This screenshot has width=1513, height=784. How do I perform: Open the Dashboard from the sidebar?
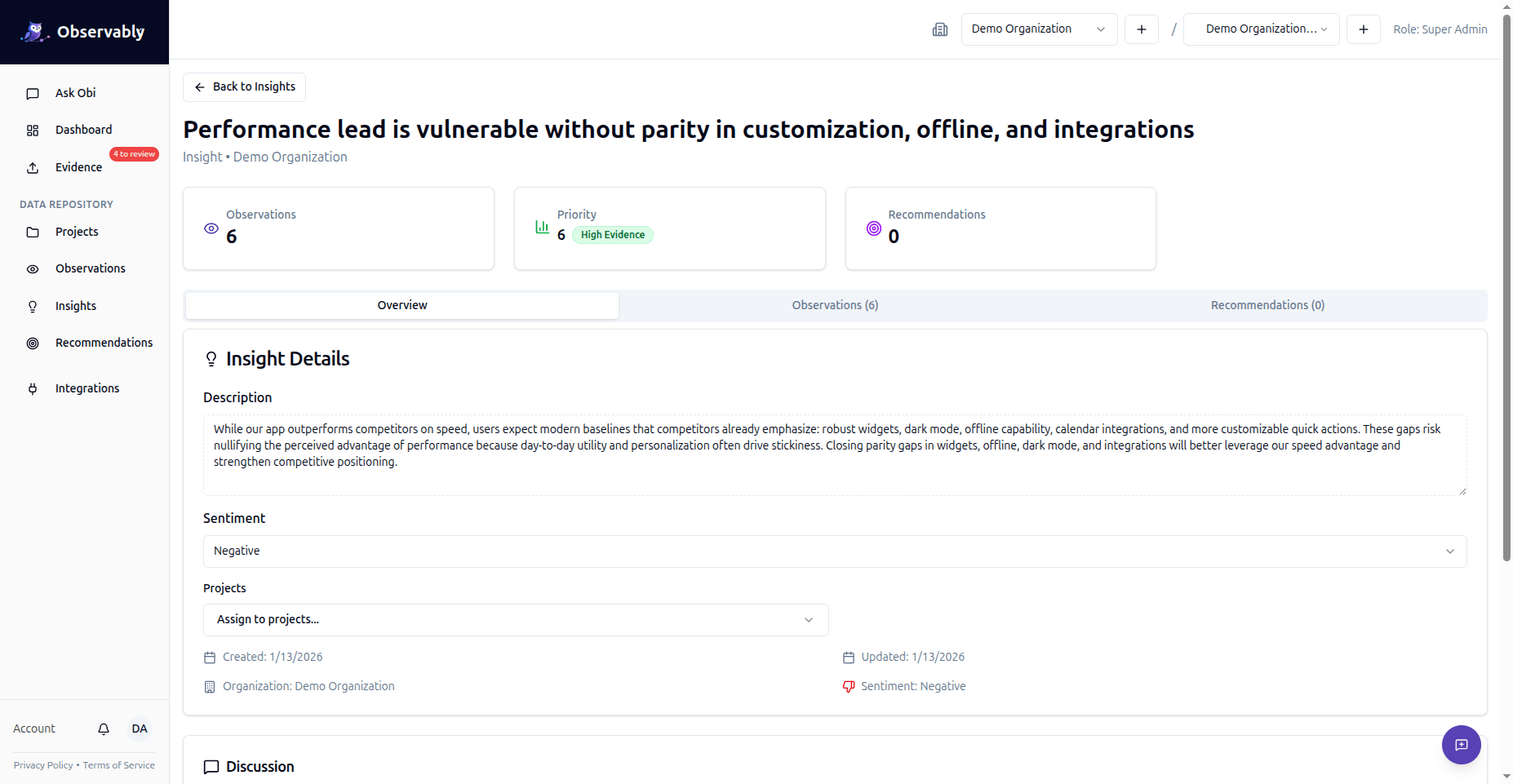[x=83, y=129]
